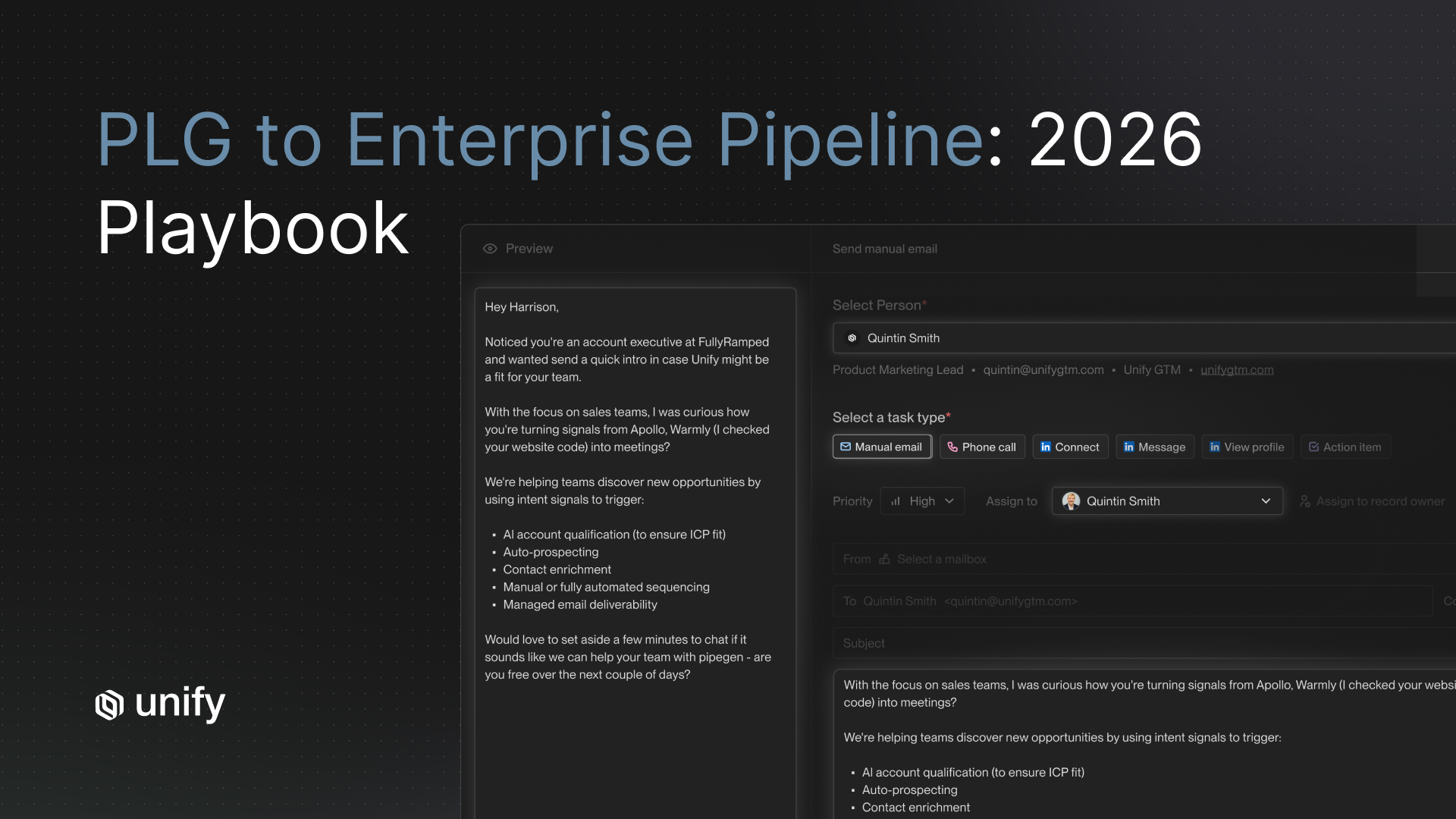The image size is (1456, 819).
Task: Pick the View profile task type
Action: (1247, 447)
